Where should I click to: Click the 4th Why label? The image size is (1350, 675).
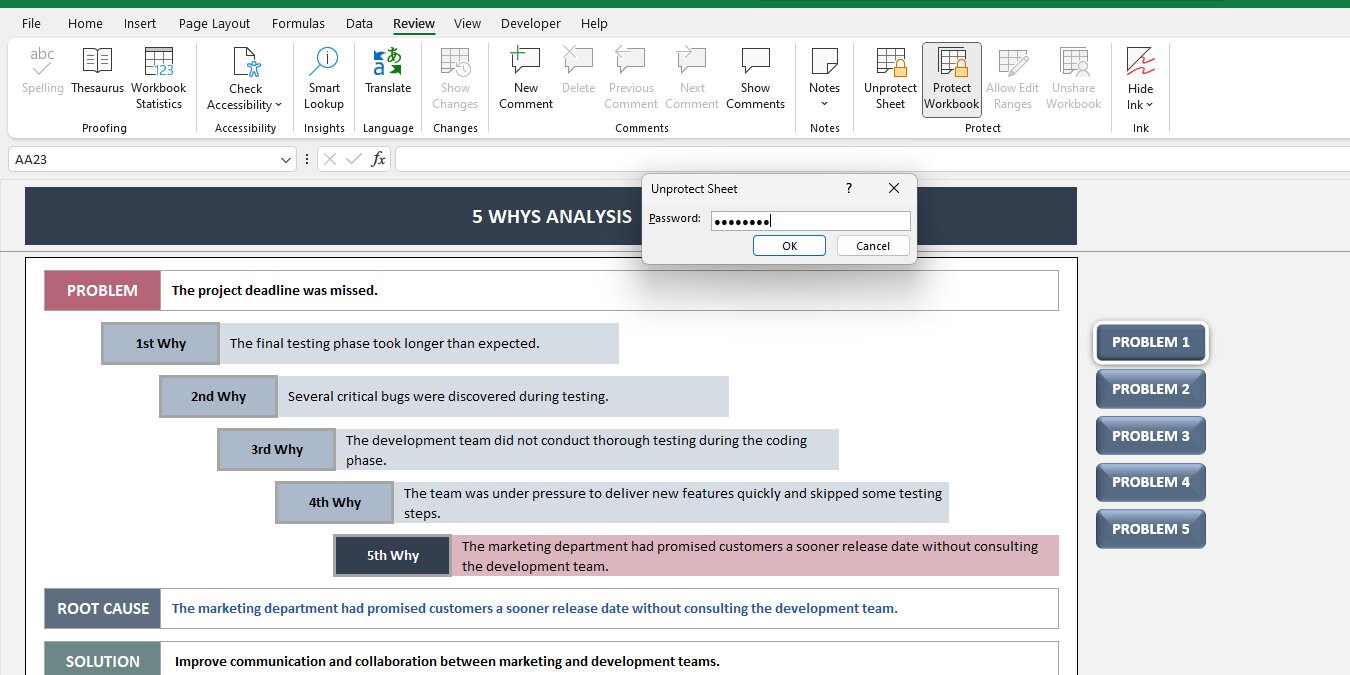pyautogui.click(x=334, y=502)
